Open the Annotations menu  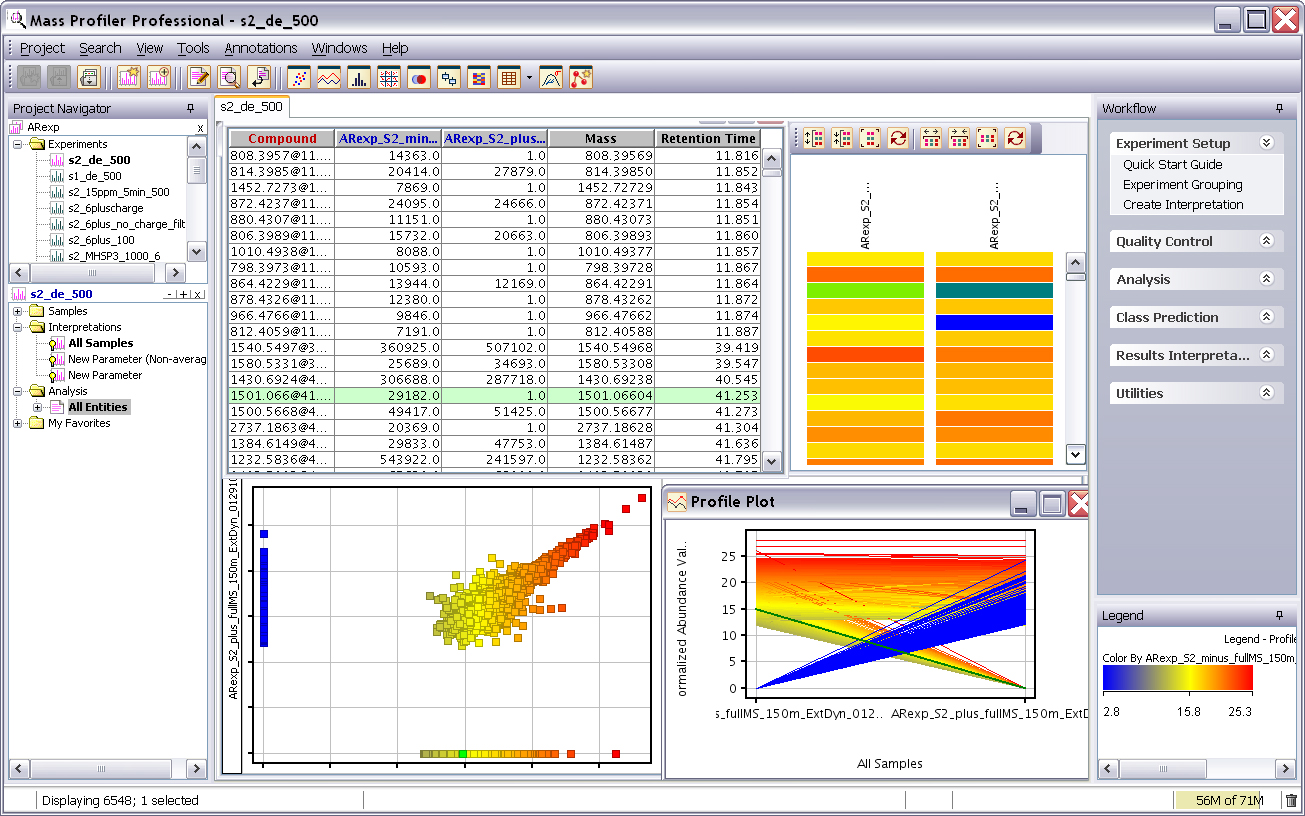260,48
